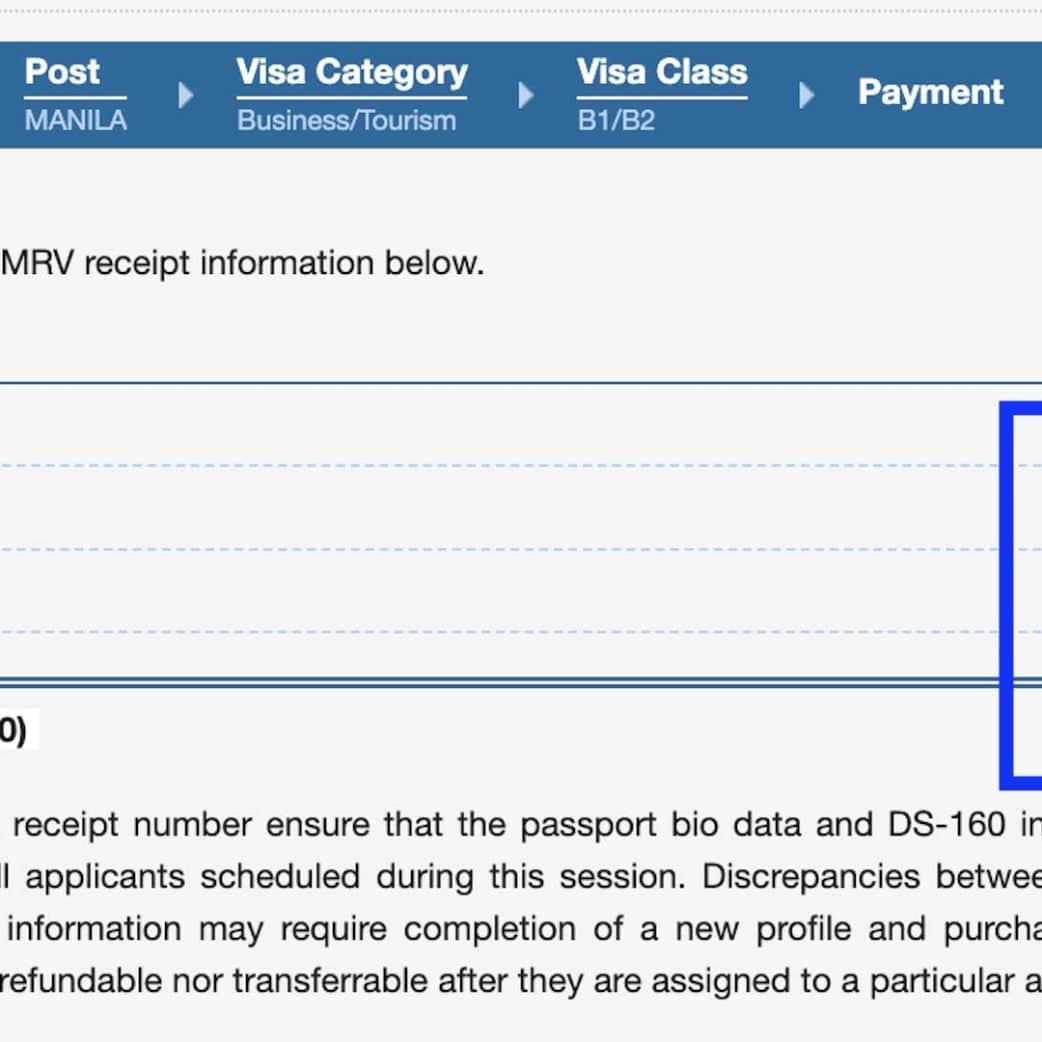Click the word "DS-160" in the notice

coord(946,824)
